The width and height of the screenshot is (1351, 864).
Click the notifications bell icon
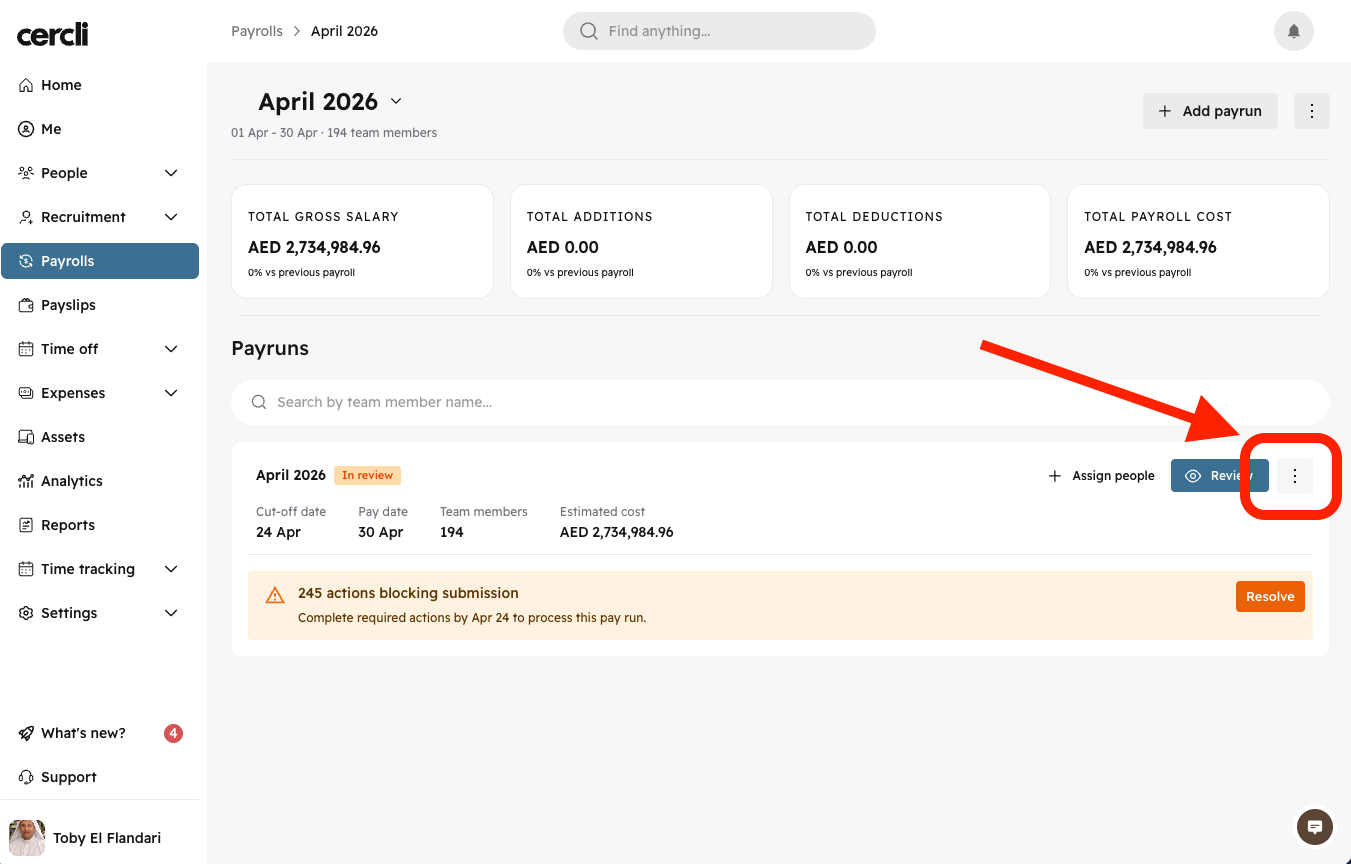point(1293,31)
